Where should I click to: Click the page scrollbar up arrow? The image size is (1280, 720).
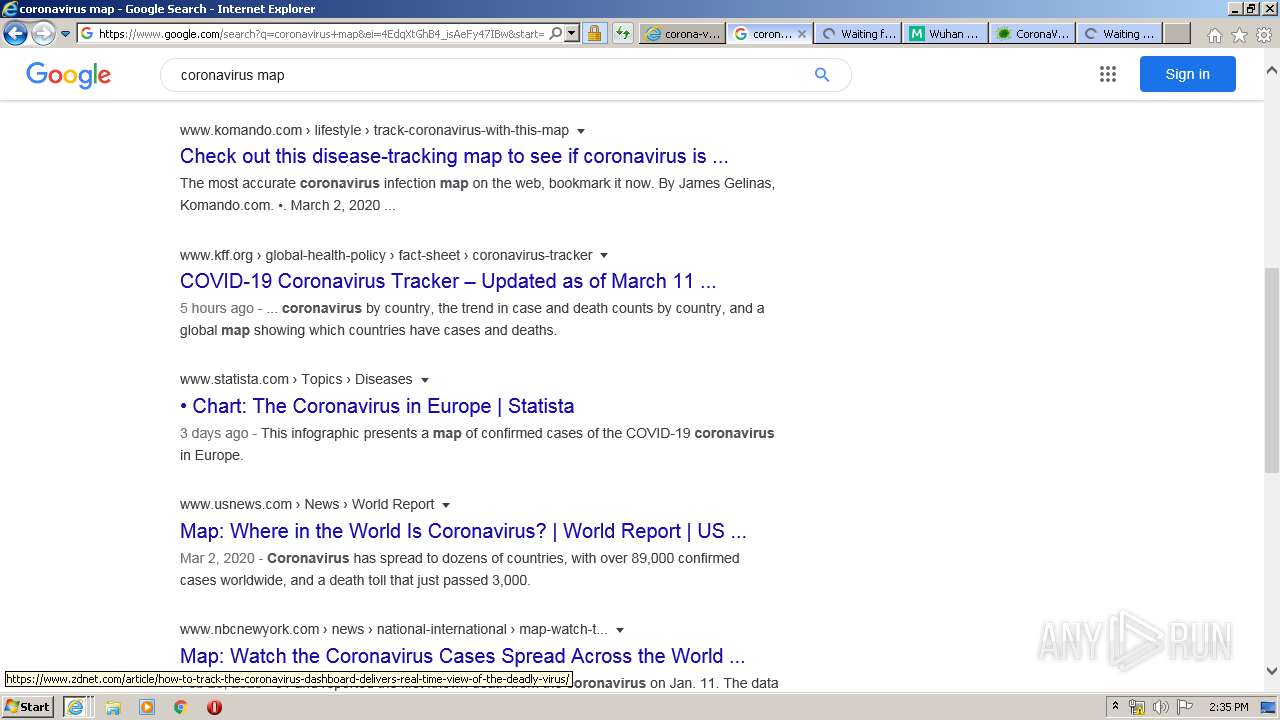1272,71
